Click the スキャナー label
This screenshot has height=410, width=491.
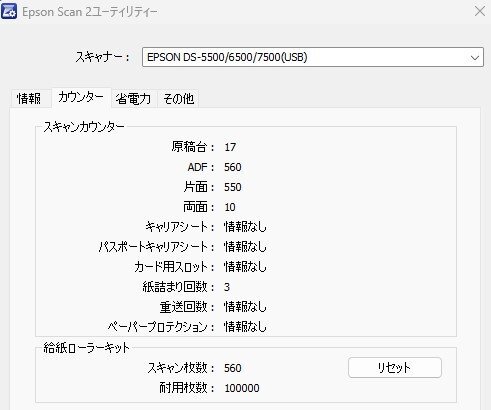click(x=102, y=57)
